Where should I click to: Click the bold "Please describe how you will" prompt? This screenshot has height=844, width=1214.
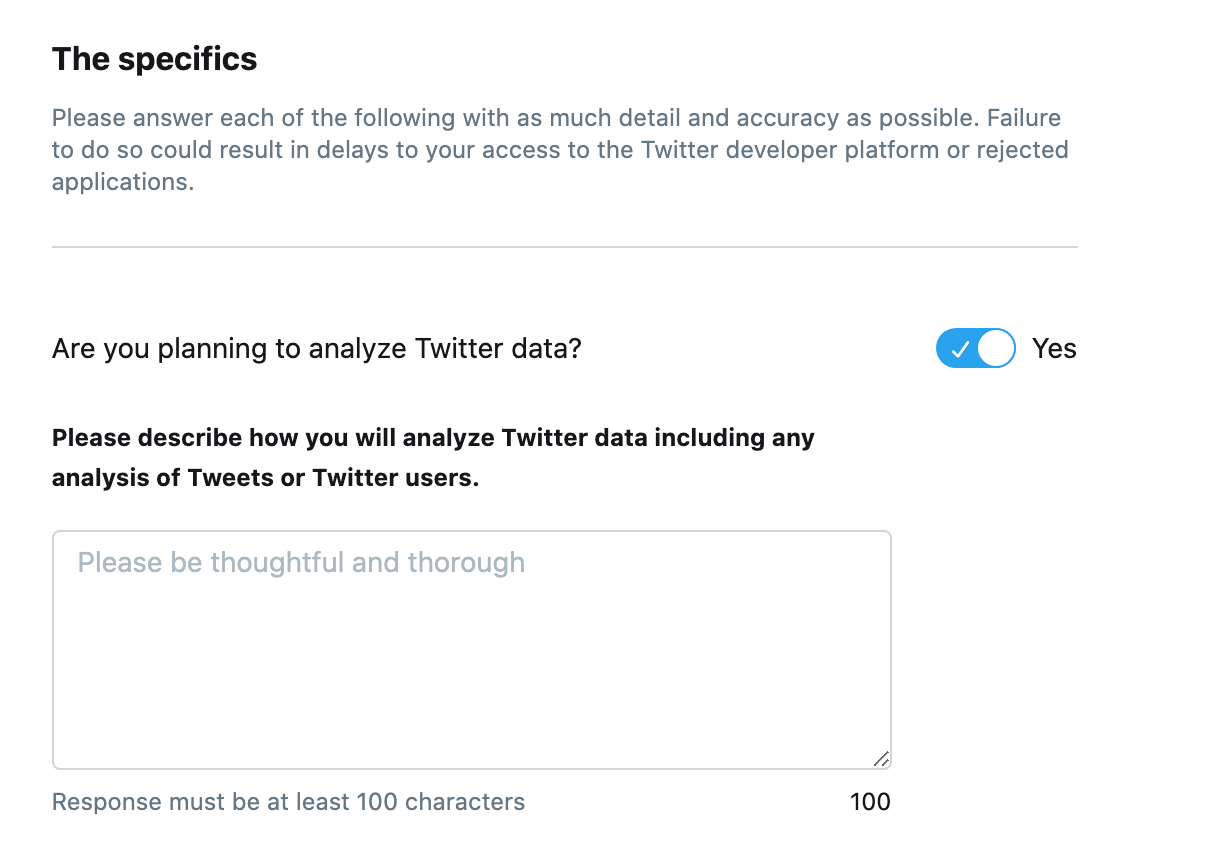433,438
